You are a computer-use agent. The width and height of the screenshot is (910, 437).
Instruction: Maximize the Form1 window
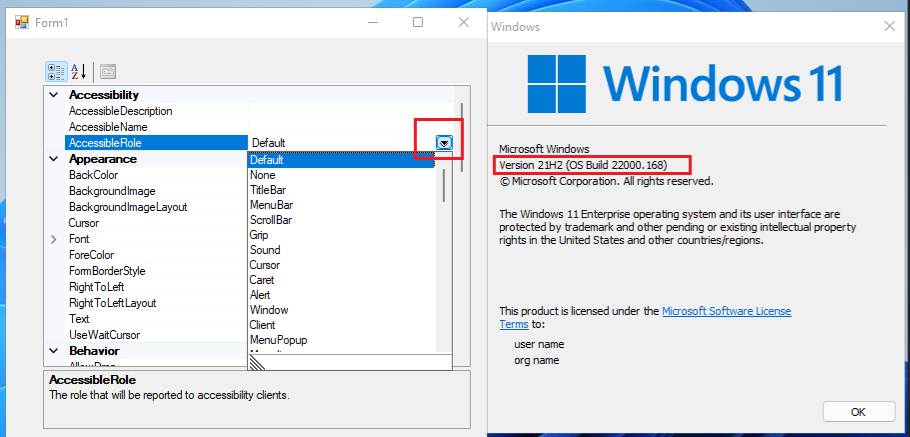coord(418,23)
